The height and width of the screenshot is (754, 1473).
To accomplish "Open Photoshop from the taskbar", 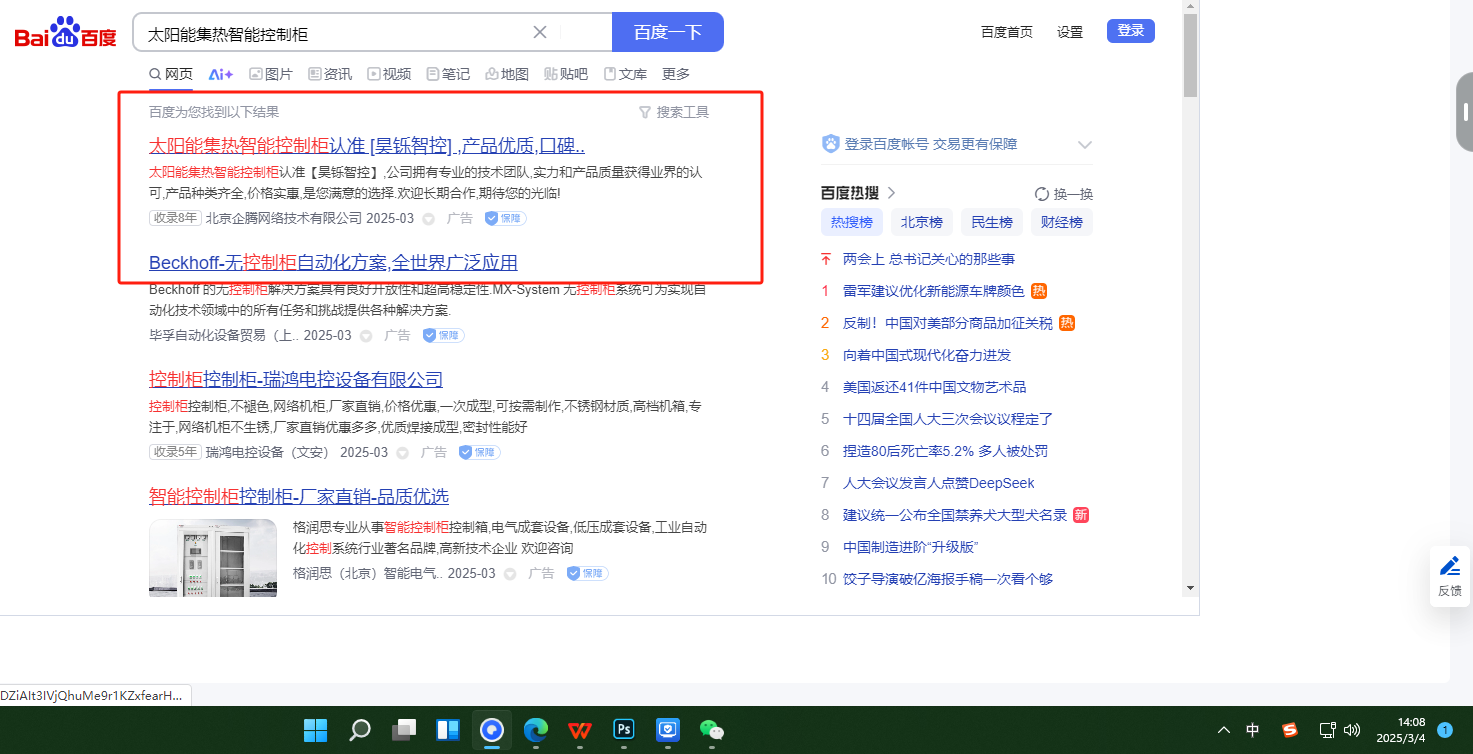I will pyautogui.click(x=624, y=729).
